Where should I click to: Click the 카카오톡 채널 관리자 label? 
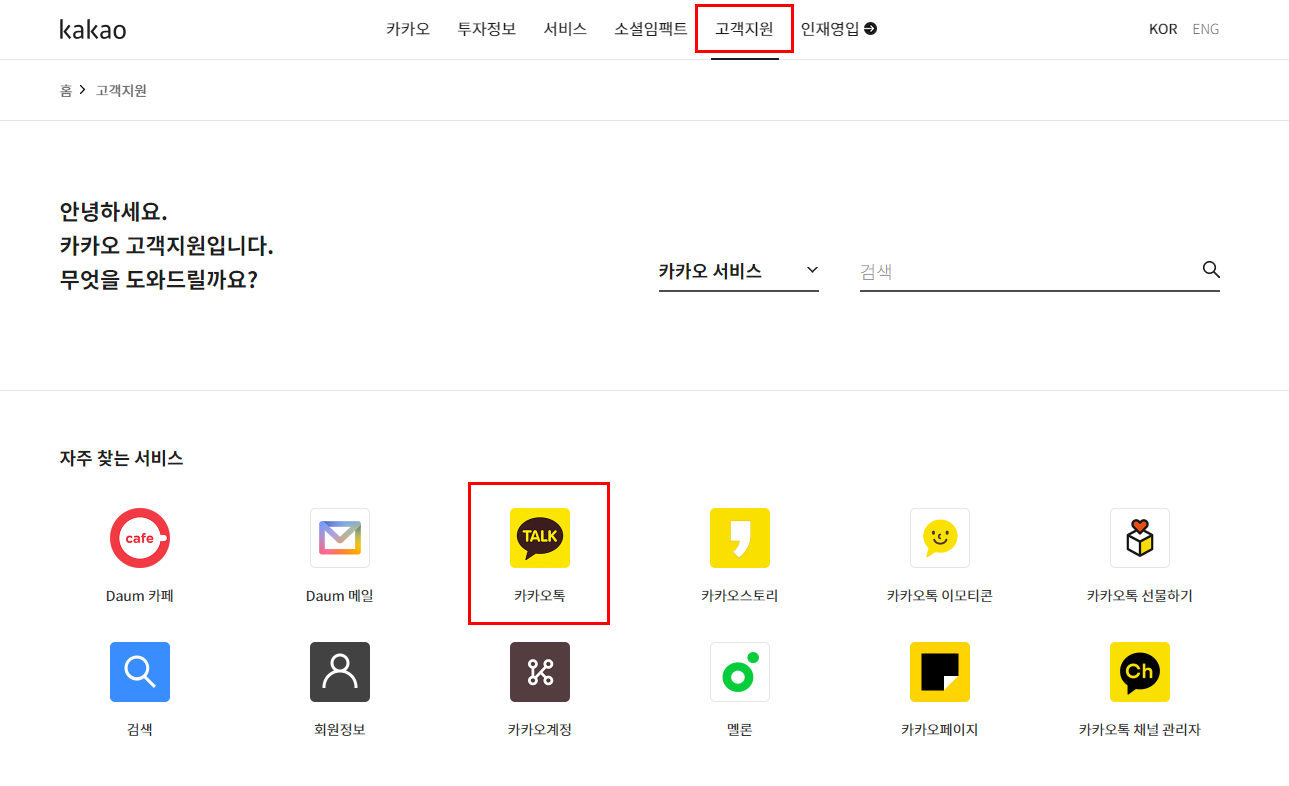(x=1140, y=730)
